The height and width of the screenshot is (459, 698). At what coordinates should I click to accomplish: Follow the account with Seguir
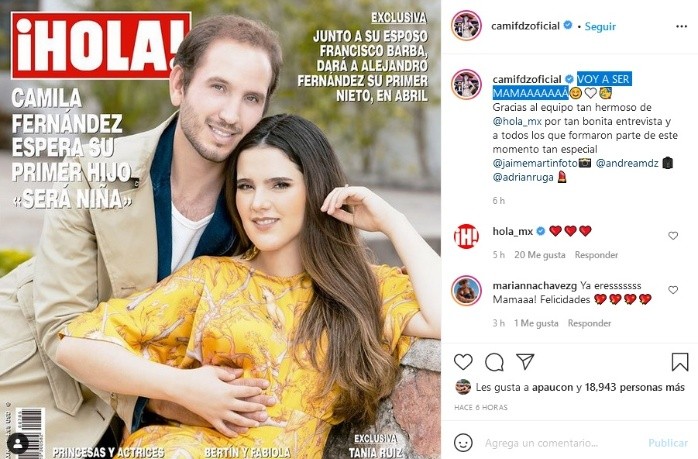coord(600,26)
